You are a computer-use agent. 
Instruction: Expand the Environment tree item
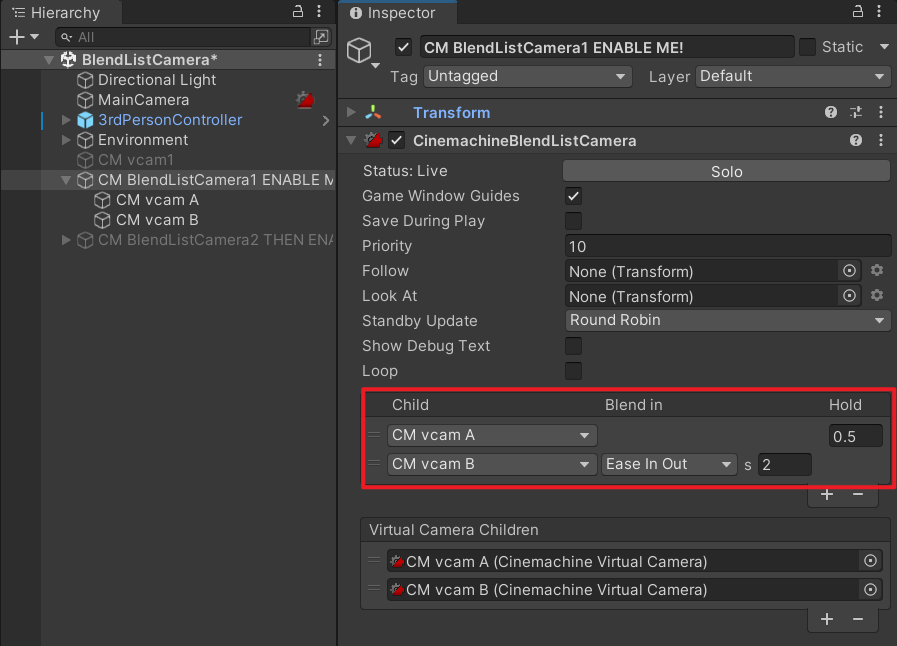pyautogui.click(x=66, y=140)
